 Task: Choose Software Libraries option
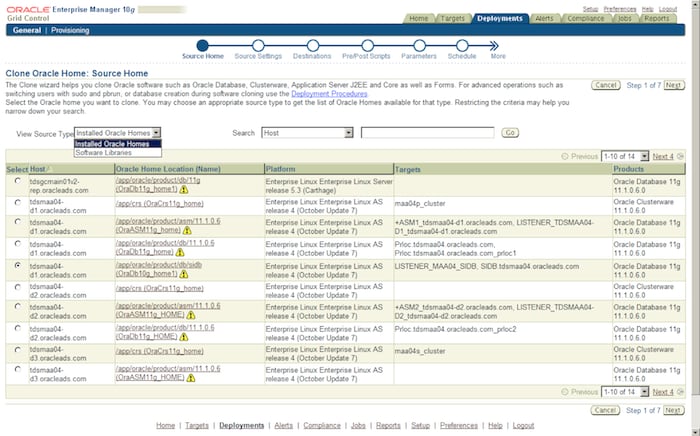pos(118,153)
